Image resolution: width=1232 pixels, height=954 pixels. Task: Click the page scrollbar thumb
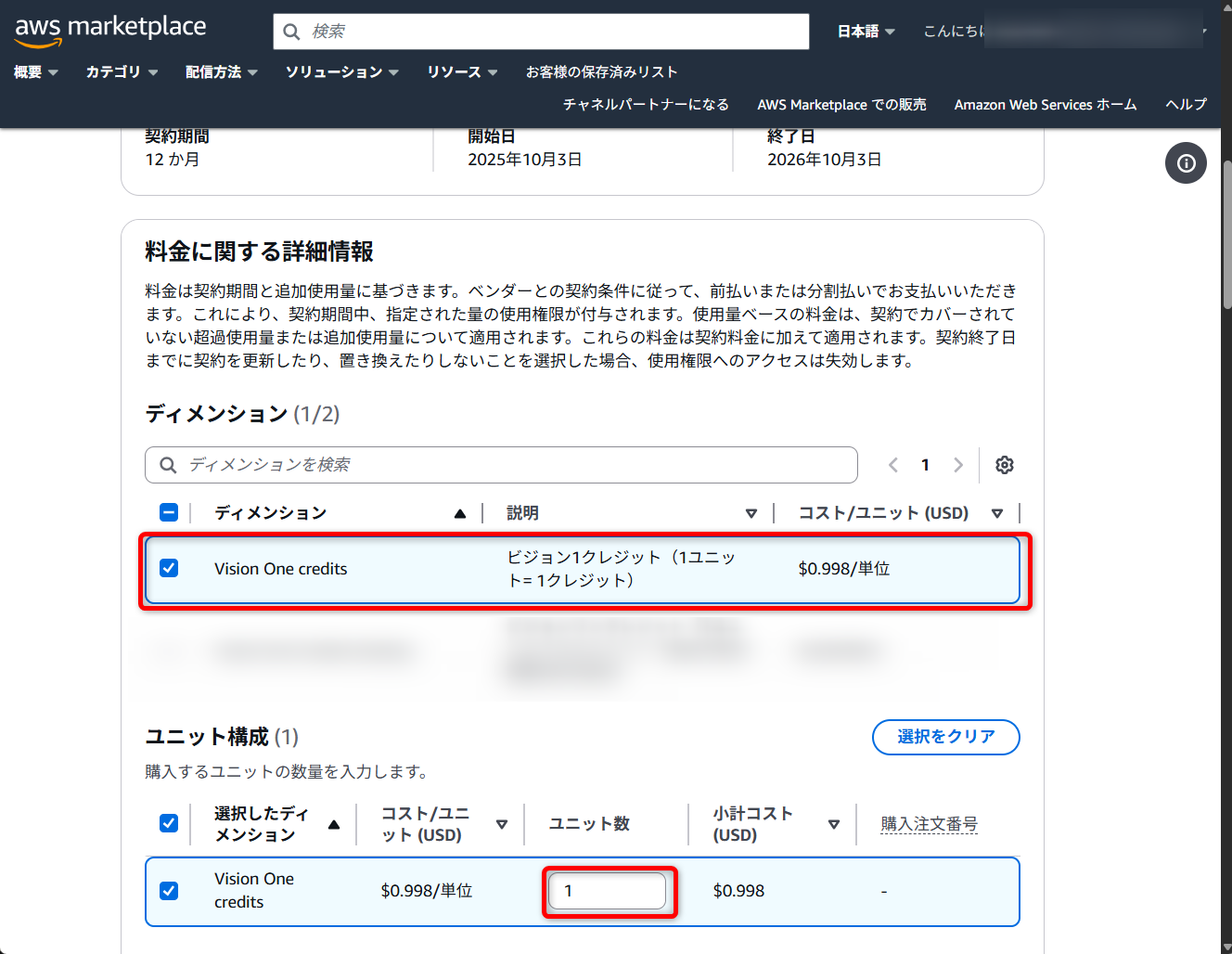(x=1226, y=236)
